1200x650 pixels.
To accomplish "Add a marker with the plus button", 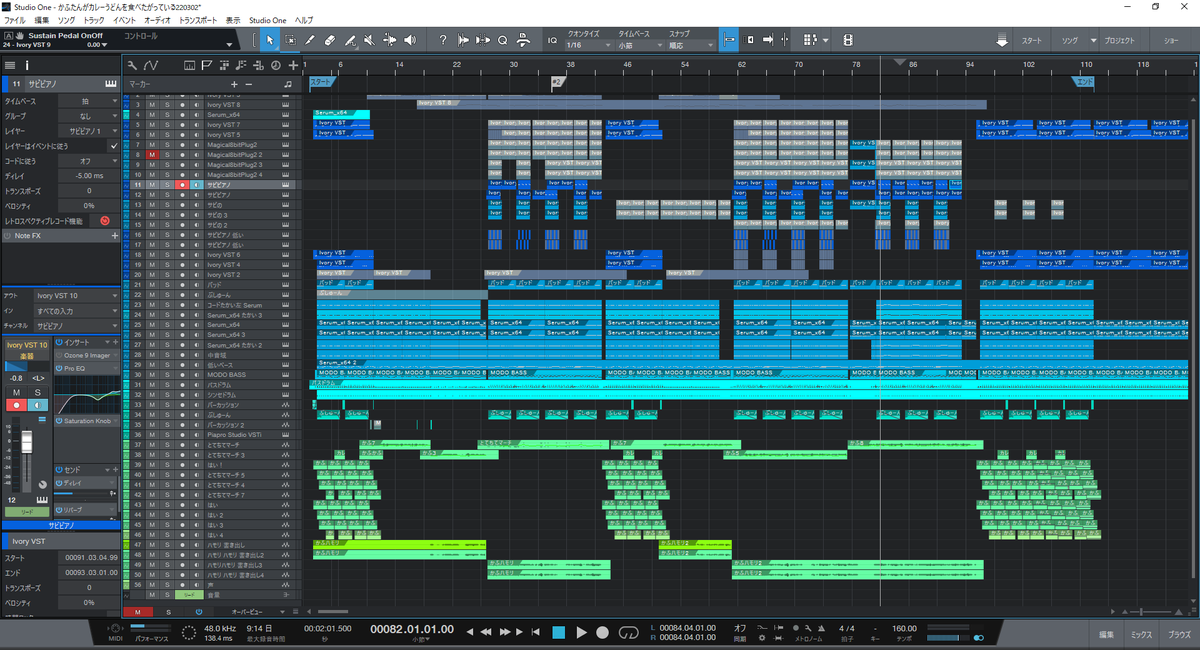I will click(234, 84).
